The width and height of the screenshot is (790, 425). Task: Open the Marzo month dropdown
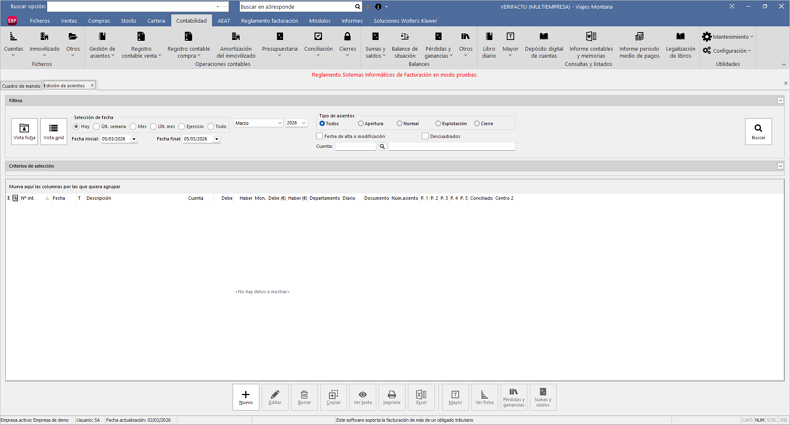(280, 123)
